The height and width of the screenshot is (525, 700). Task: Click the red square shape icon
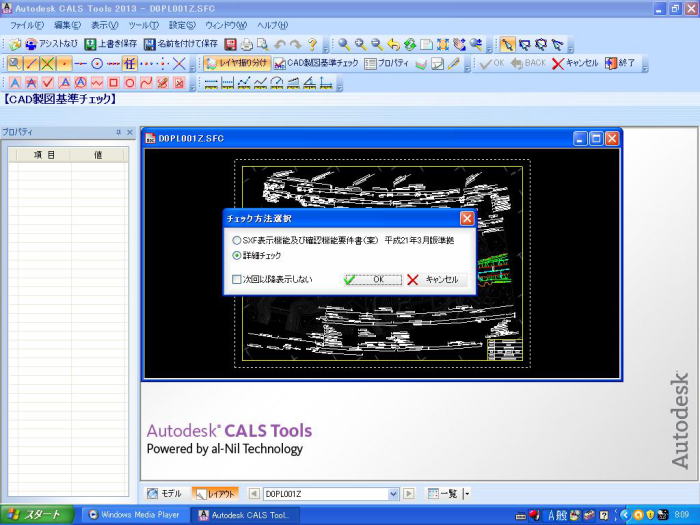[x=113, y=83]
